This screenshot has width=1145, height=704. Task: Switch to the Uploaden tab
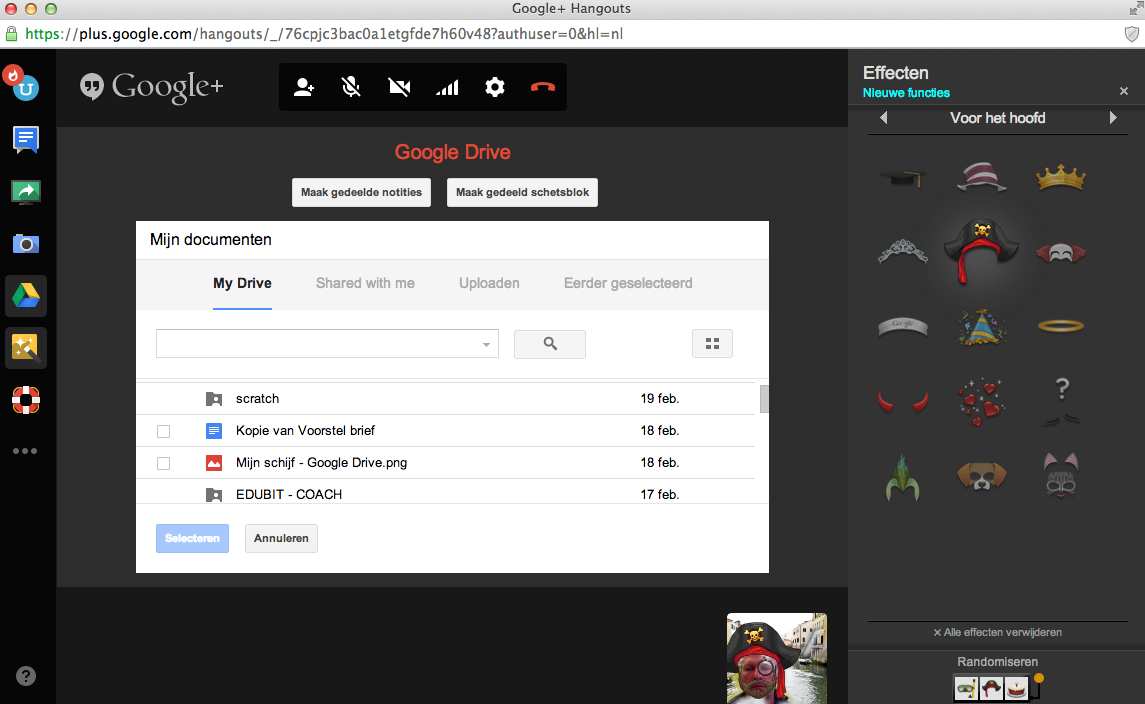point(489,283)
